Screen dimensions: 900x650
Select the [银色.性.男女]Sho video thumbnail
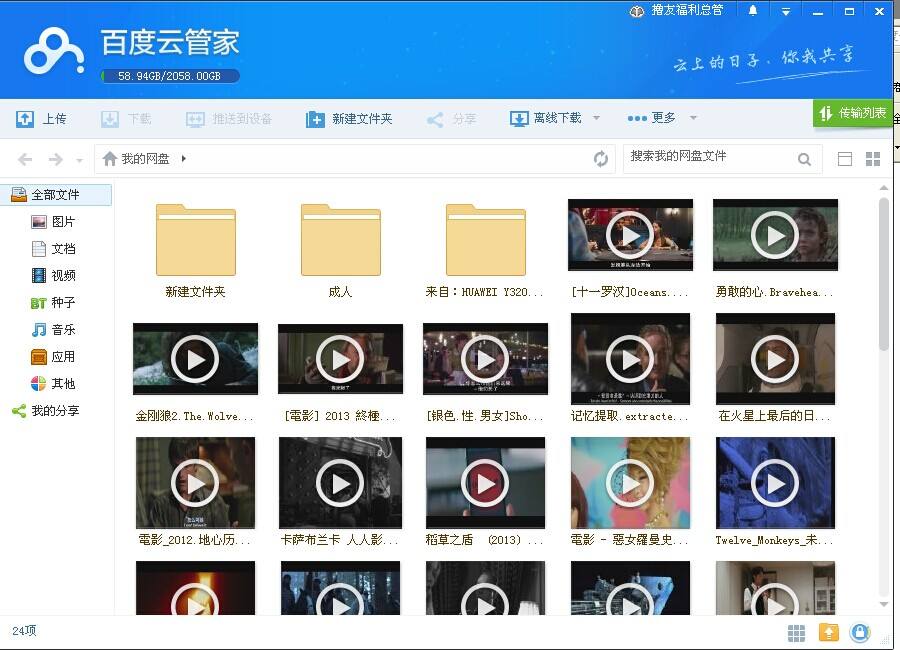(x=486, y=359)
